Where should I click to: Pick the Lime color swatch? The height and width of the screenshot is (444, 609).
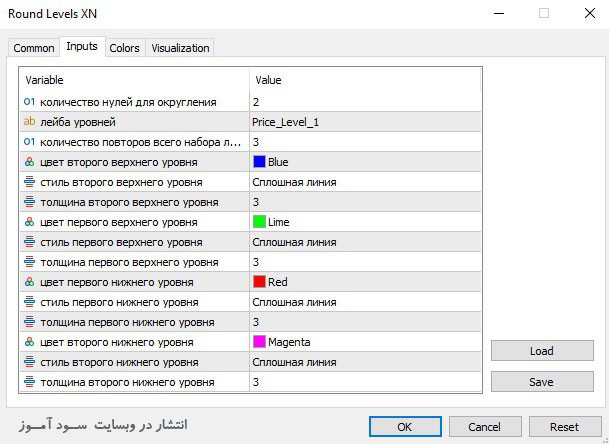[259, 222]
